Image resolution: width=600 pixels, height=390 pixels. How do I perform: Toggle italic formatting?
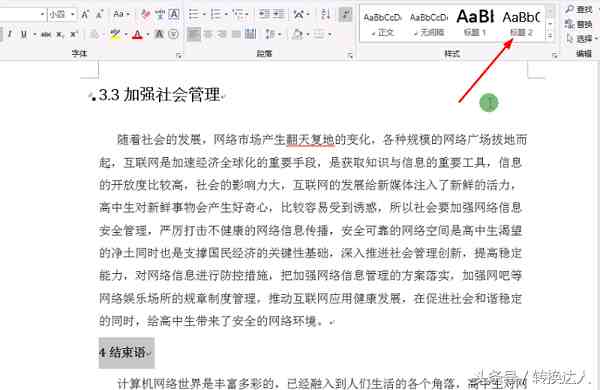tap(10, 34)
